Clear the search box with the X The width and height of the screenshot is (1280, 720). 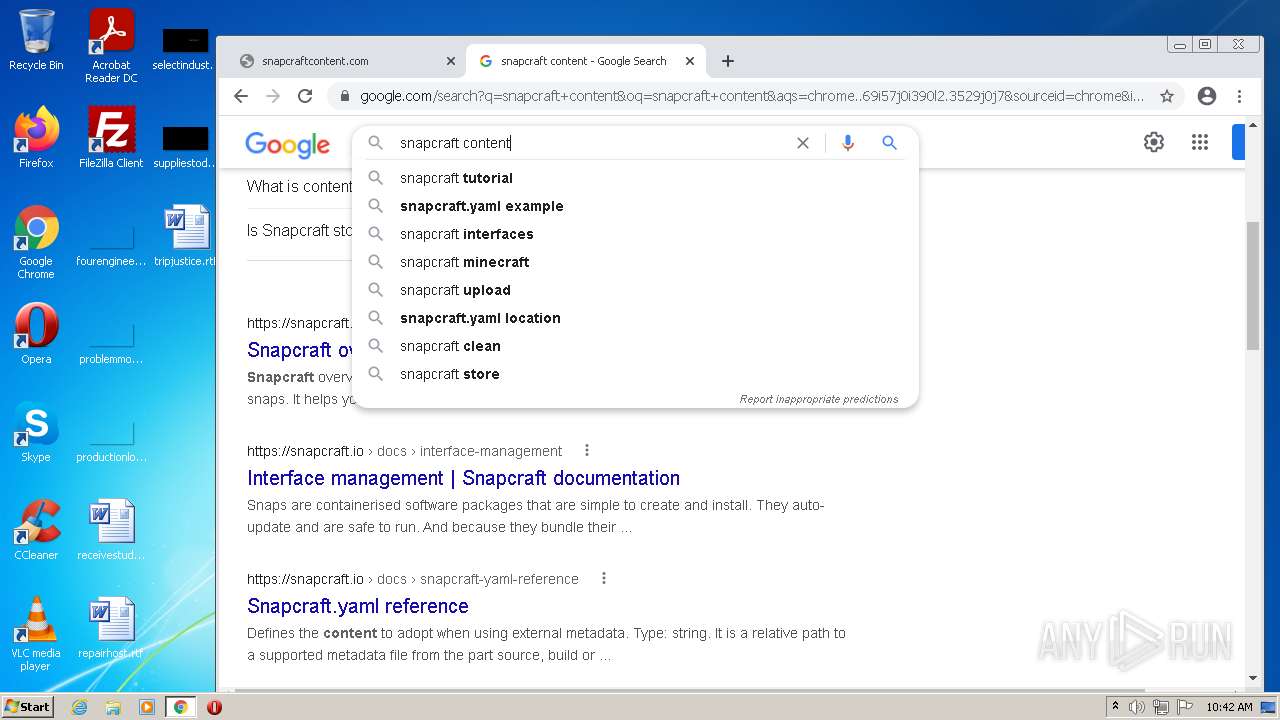[x=802, y=143]
